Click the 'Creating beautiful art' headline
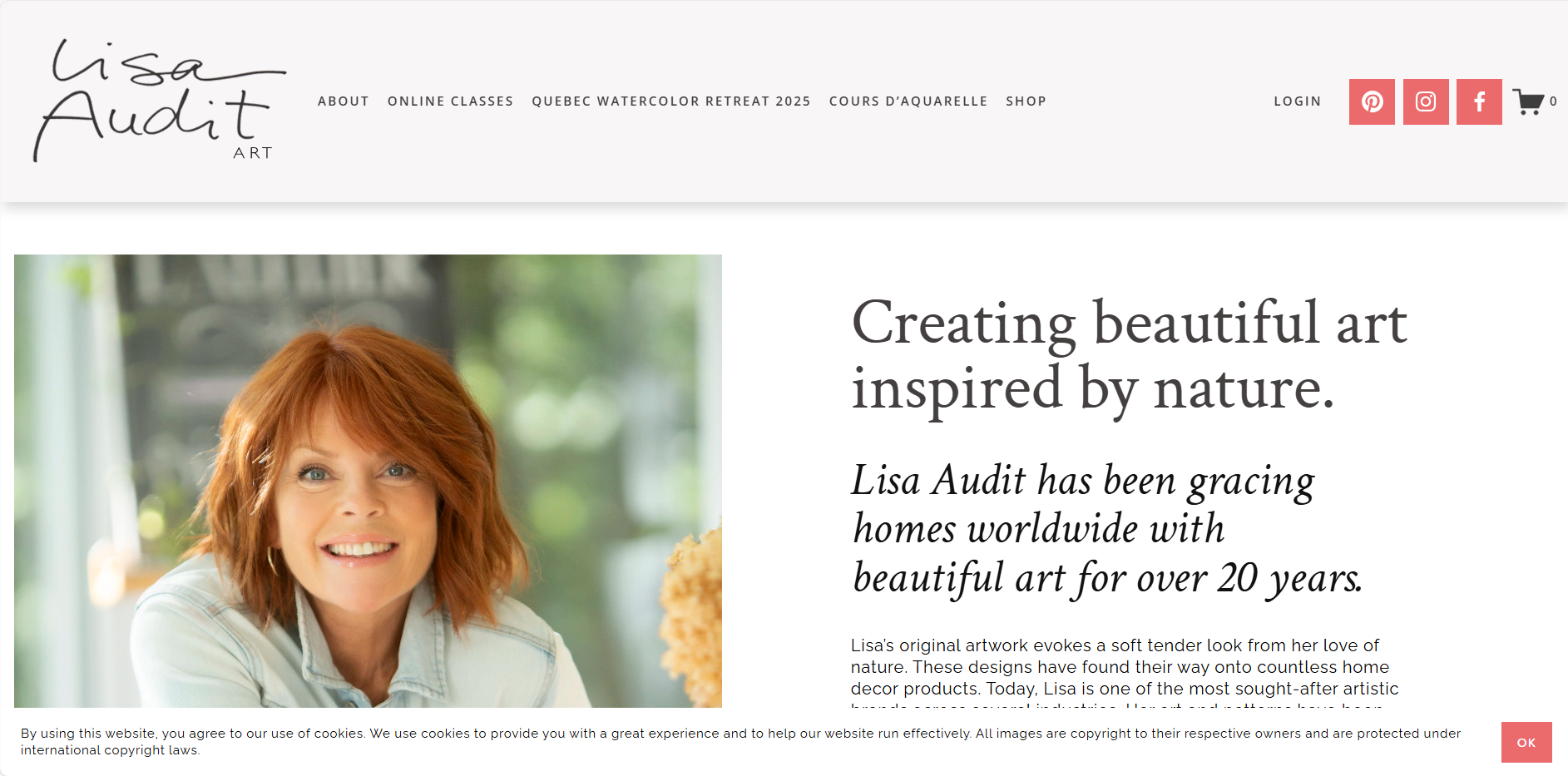The height and width of the screenshot is (776, 1568). click(1129, 355)
